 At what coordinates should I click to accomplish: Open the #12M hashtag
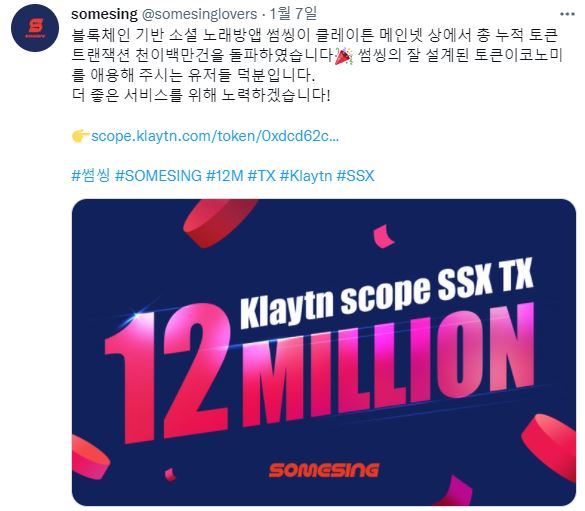pos(225,176)
